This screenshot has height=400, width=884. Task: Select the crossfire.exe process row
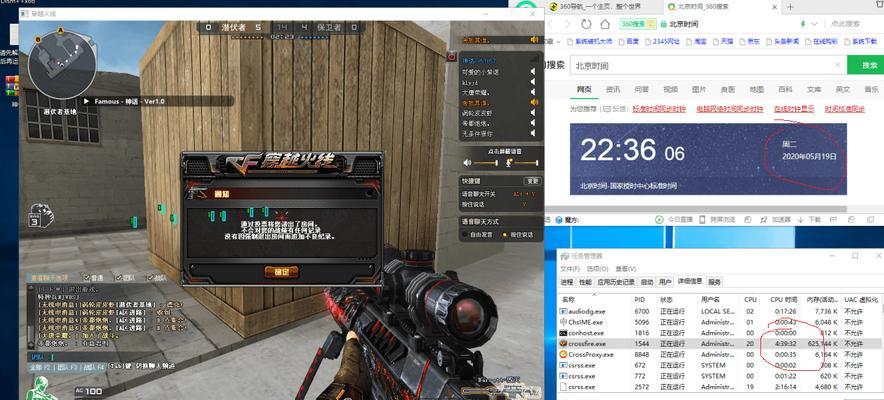719,344
